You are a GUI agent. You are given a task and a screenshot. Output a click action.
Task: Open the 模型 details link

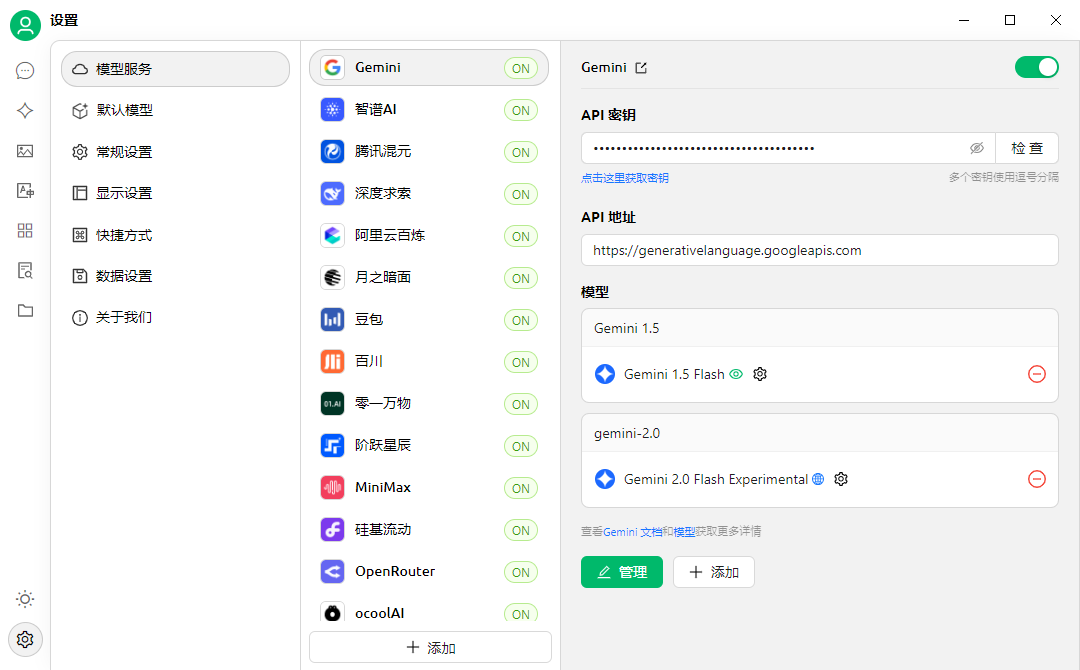[x=684, y=532]
